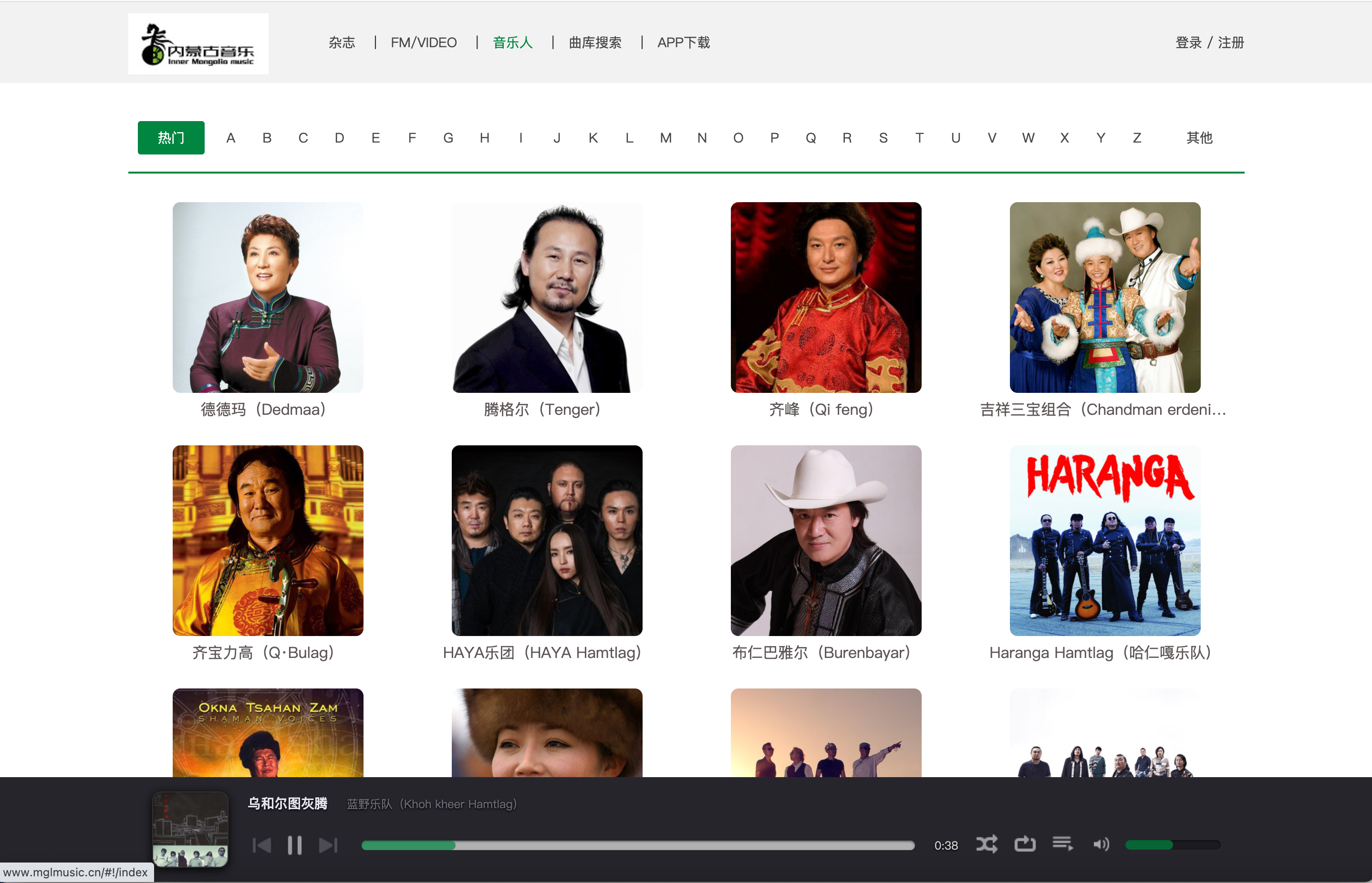Mute the volume speaker icon
The width and height of the screenshot is (1372, 883).
pyautogui.click(x=1100, y=844)
